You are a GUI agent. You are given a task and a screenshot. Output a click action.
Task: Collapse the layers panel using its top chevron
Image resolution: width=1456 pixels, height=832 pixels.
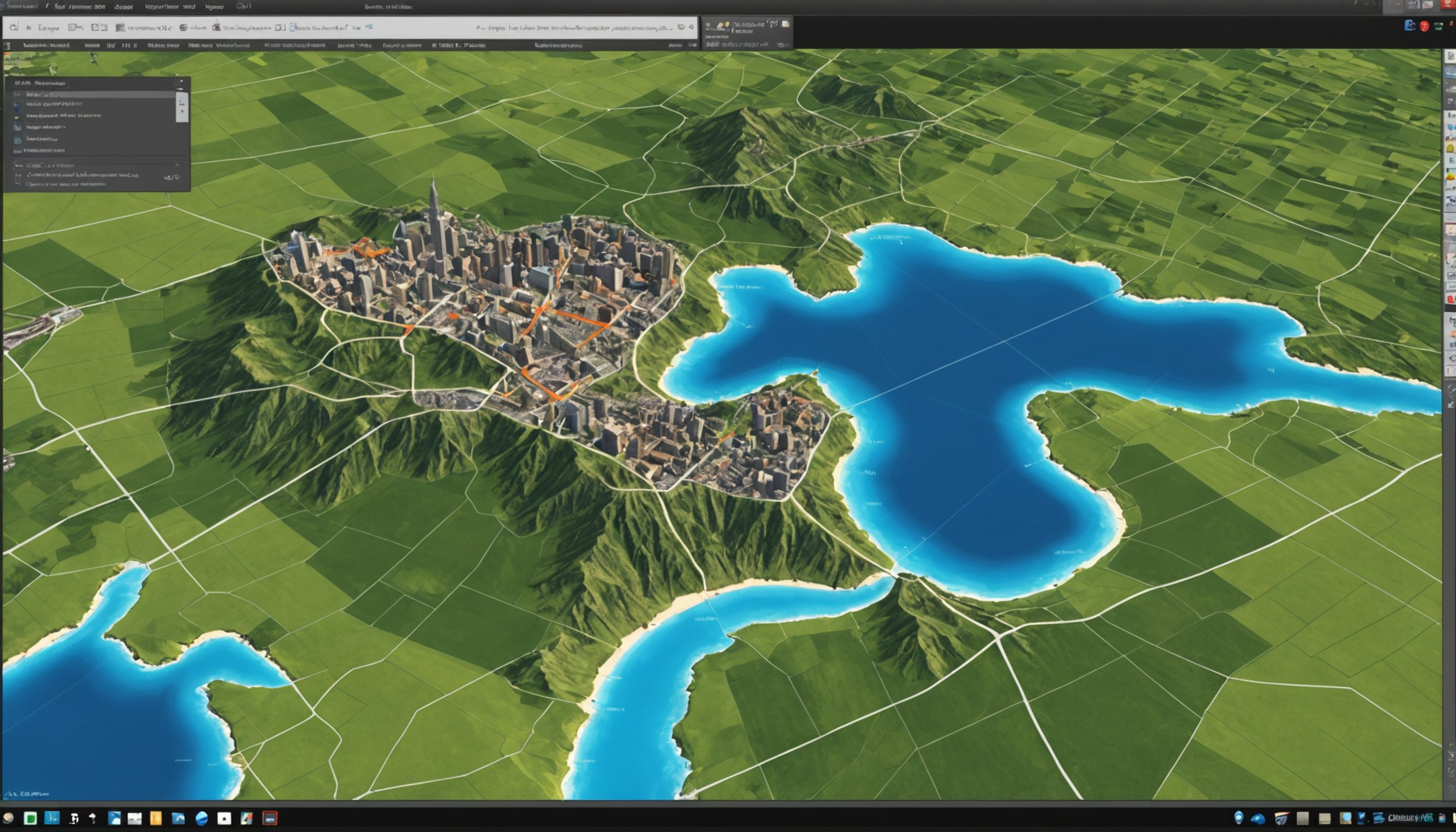click(x=181, y=81)
